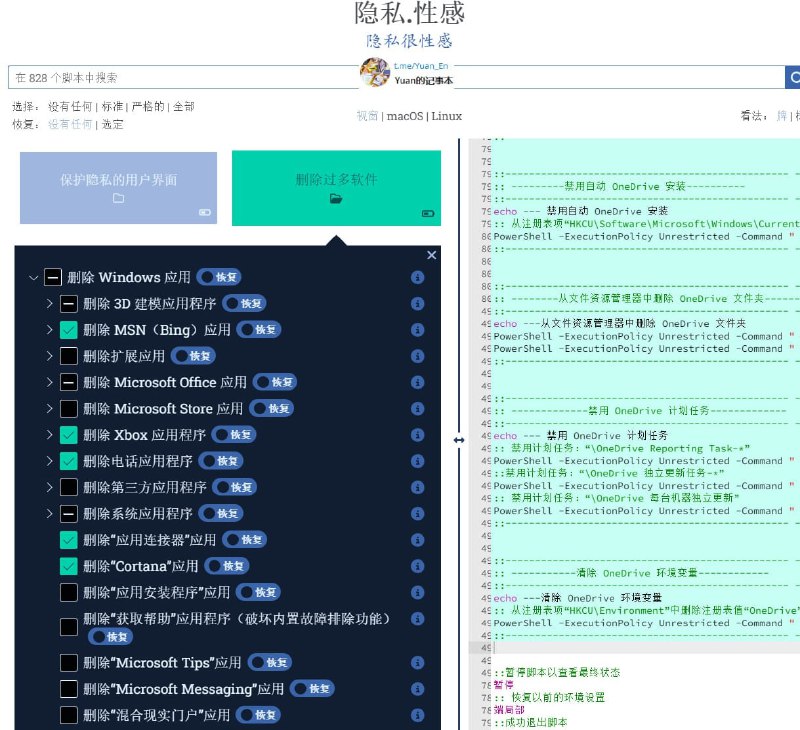800x730 pixels.
Task: Select 牌 view next to 看法
Action: point(782,116)
